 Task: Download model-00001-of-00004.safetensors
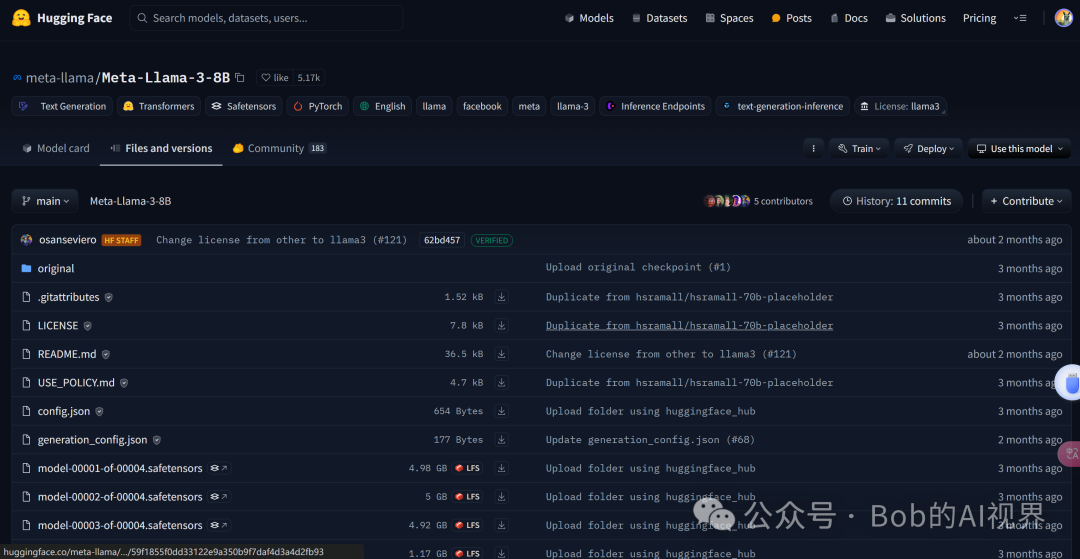(x=502, y=468)
